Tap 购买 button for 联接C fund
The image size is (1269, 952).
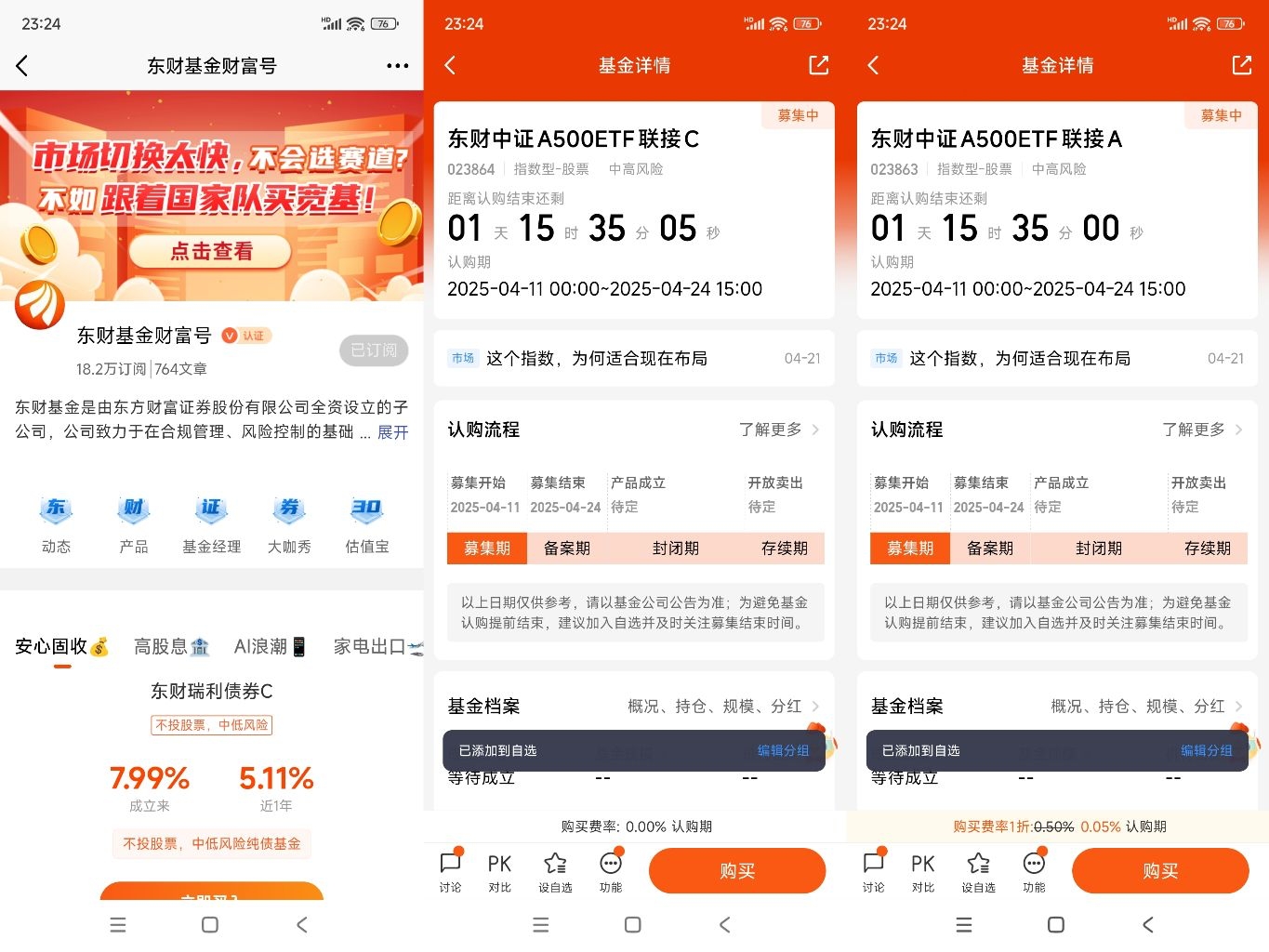point(737,871)
